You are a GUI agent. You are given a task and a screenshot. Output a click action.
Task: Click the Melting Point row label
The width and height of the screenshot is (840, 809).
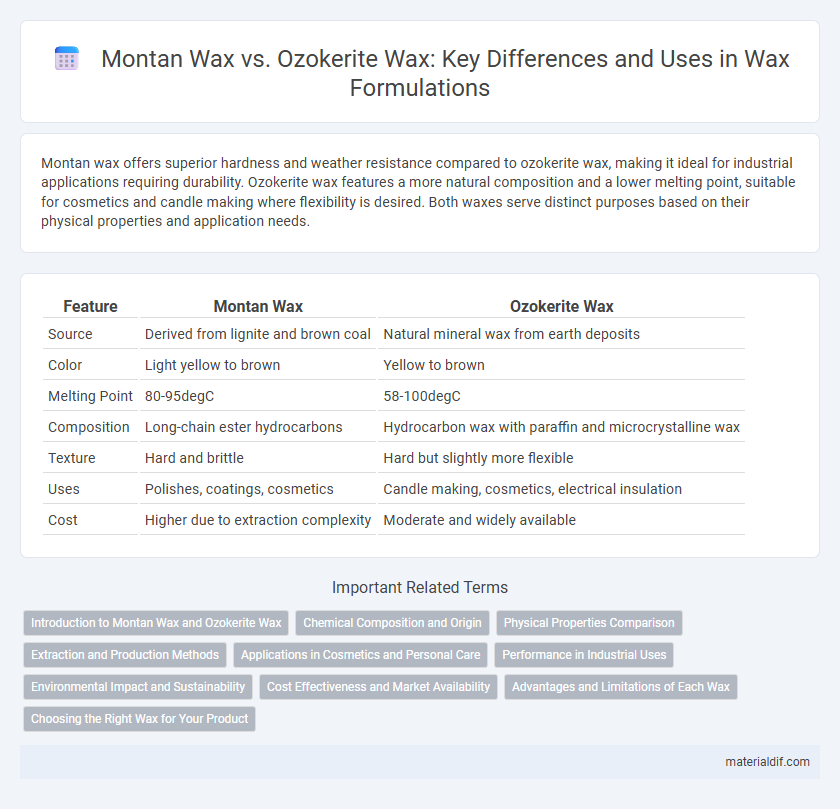[90, 396]
